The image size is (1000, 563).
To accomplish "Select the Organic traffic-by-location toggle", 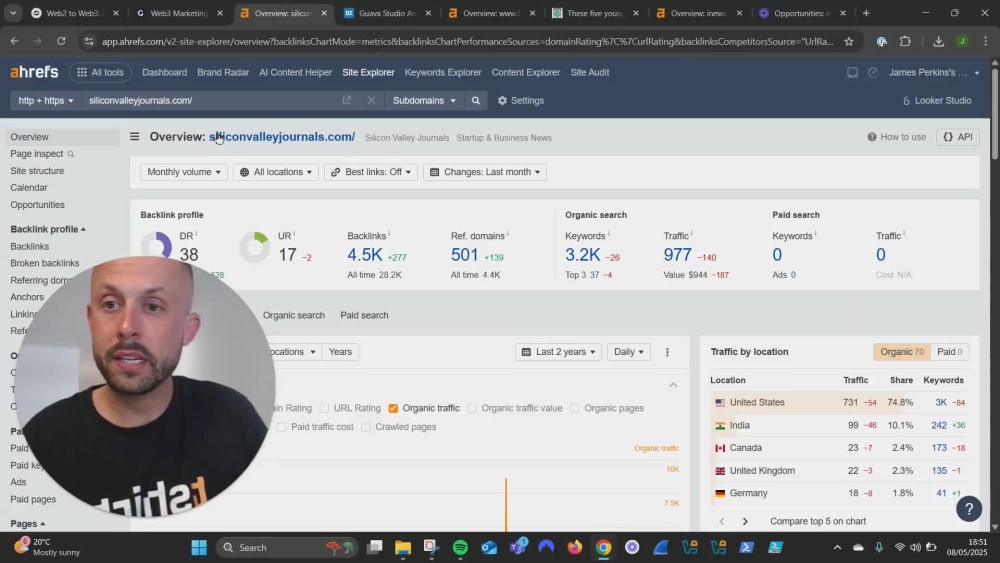I will pos(901,351).
